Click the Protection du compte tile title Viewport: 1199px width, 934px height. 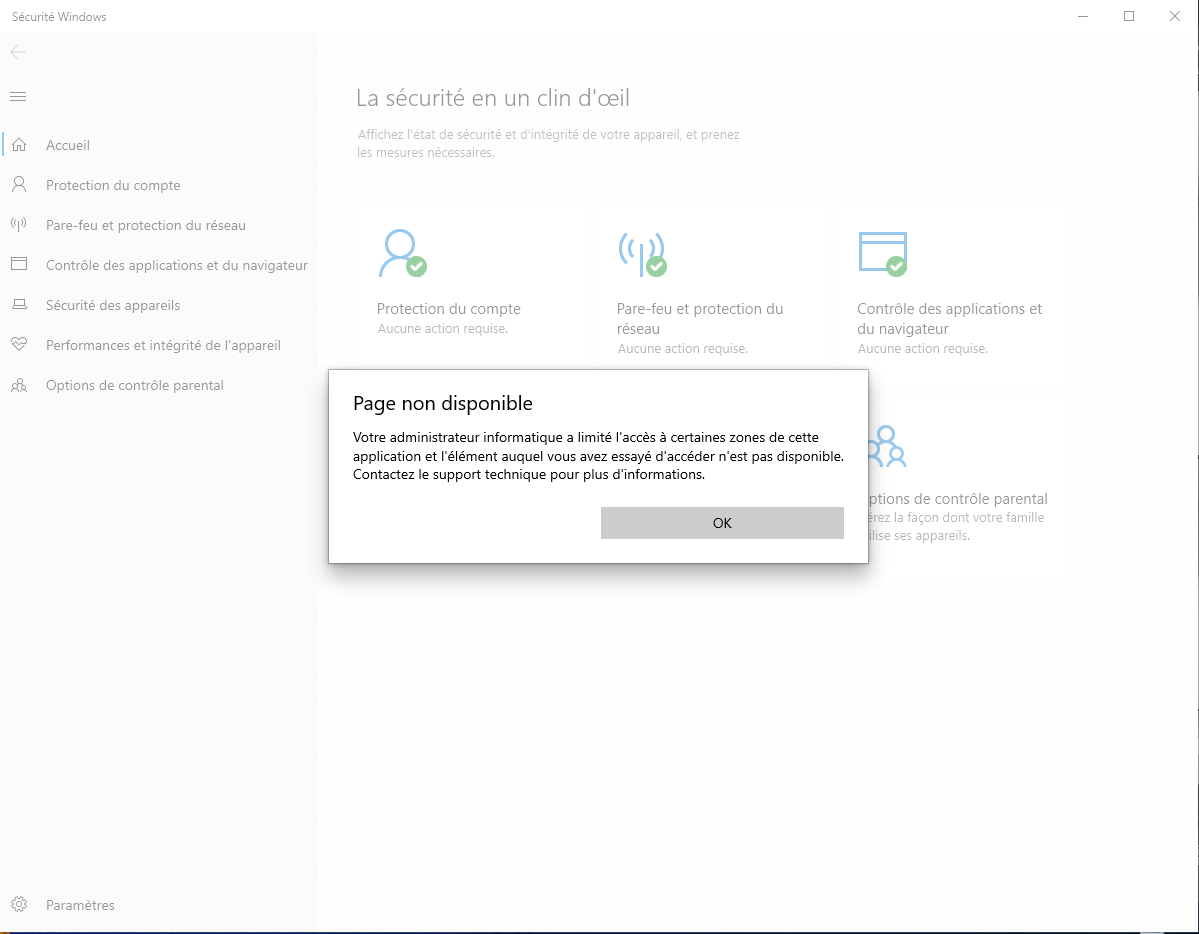click(448, 308)
